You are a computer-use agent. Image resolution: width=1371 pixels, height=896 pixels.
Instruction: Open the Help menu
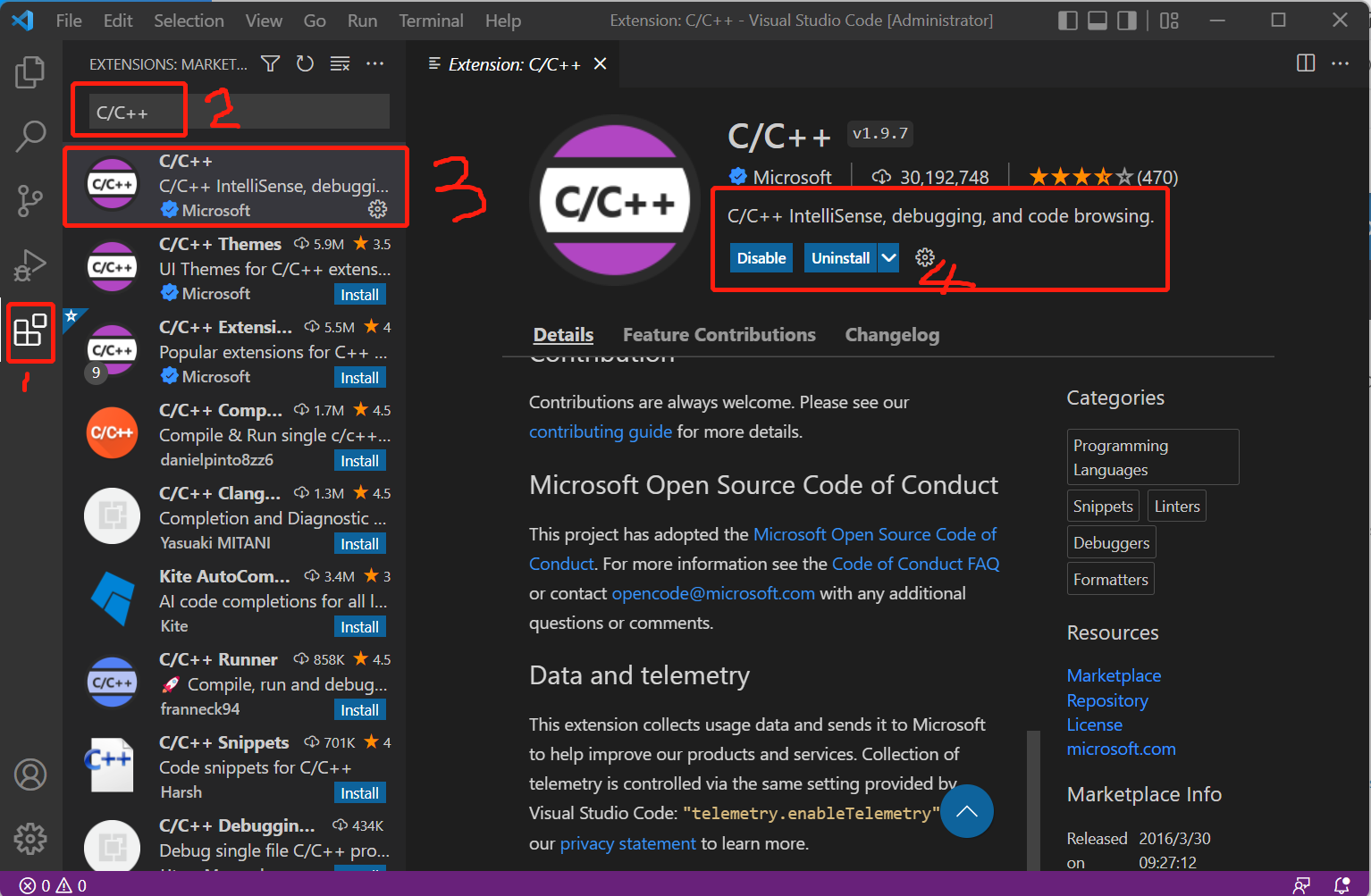[503, 21]
